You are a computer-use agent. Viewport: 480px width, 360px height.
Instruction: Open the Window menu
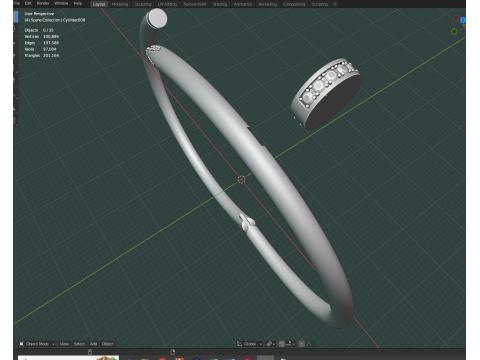pyautogui.click(x=61, y=3)
